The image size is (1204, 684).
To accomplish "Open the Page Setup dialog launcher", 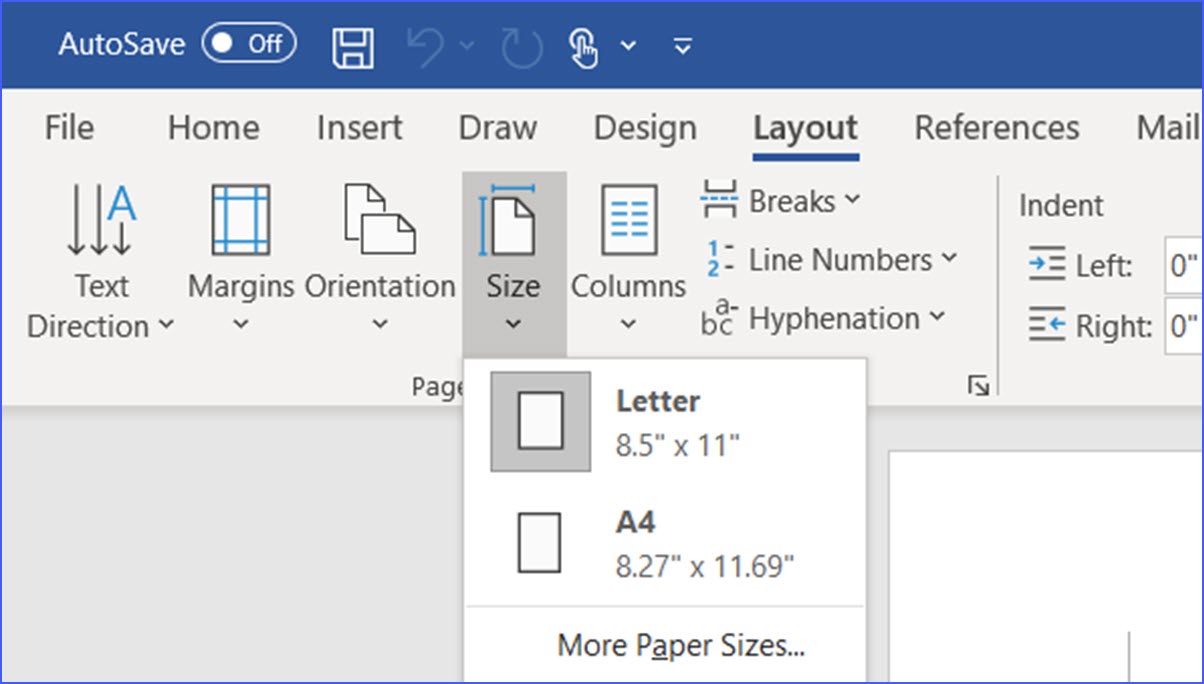I will click(981, 386).
